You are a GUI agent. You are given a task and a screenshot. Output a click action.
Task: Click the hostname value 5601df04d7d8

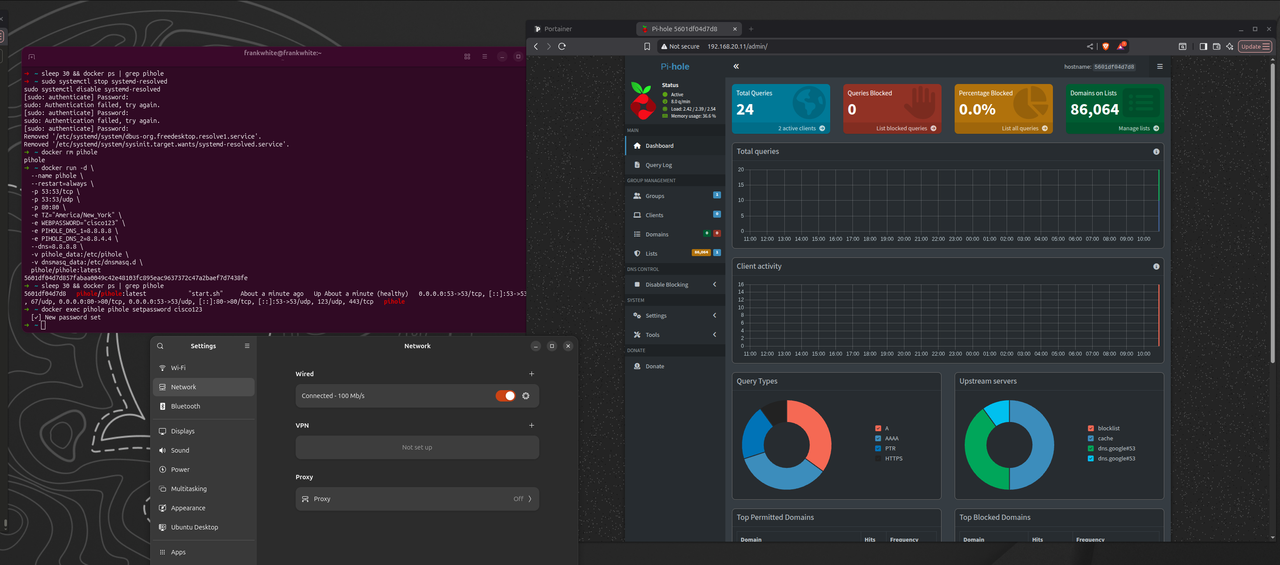[1114, 66]
